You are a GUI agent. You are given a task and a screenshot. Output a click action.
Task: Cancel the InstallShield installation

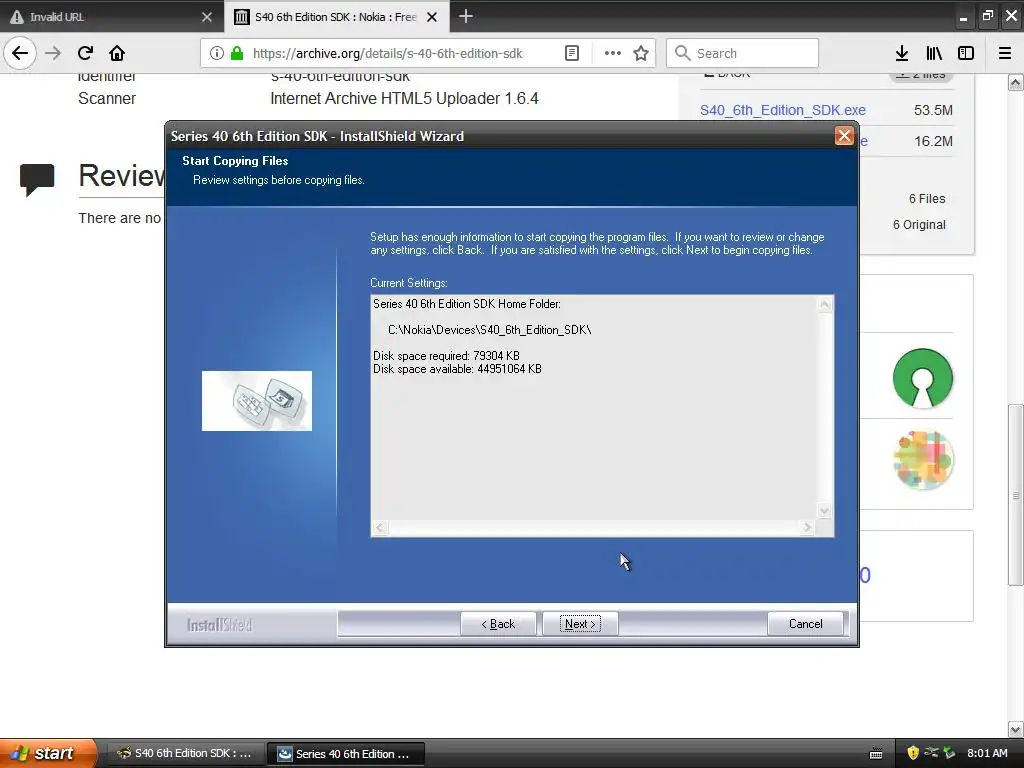pos(806,624)
